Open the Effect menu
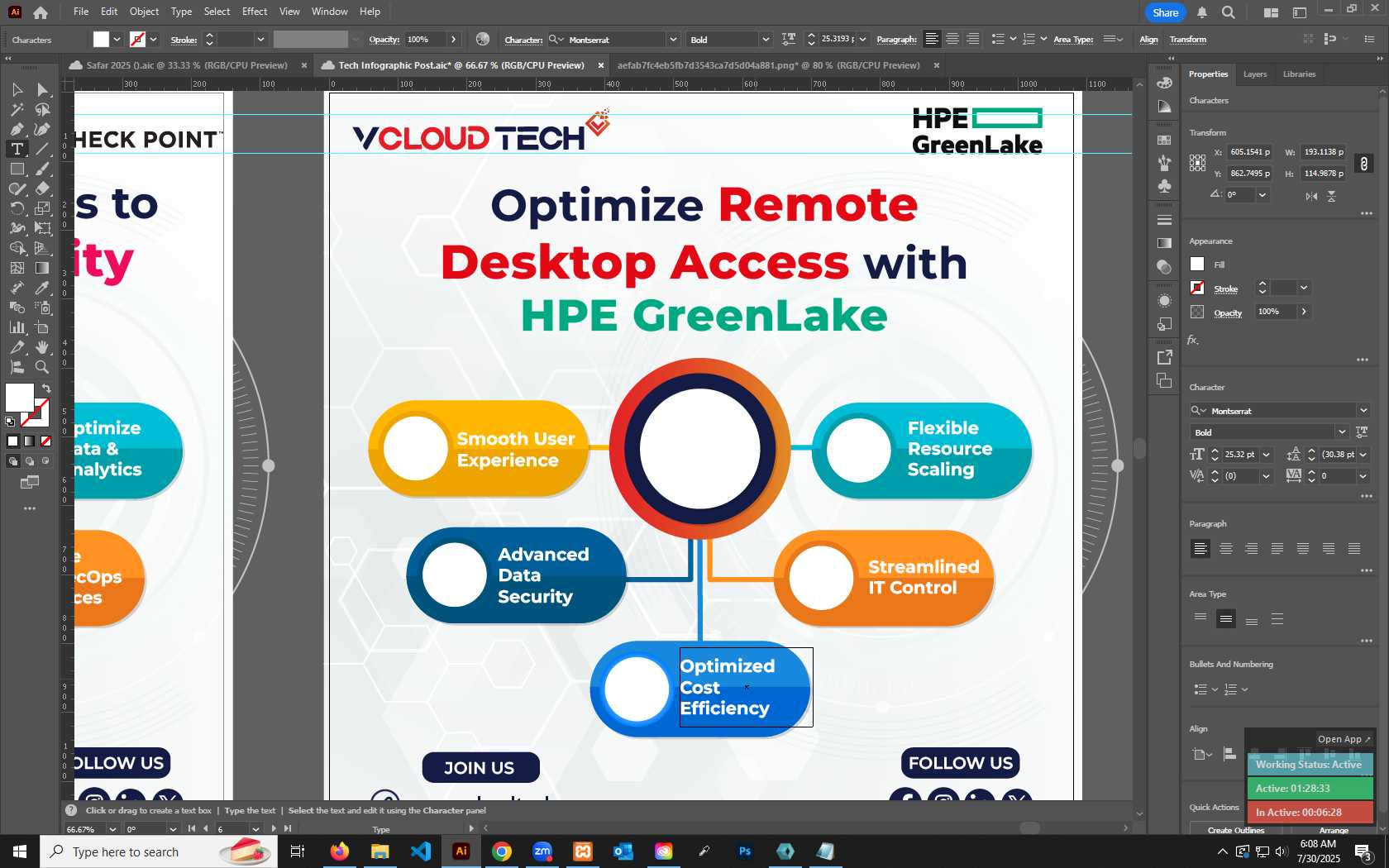This screenshot has height=868, width=1389. pos(255,12)
